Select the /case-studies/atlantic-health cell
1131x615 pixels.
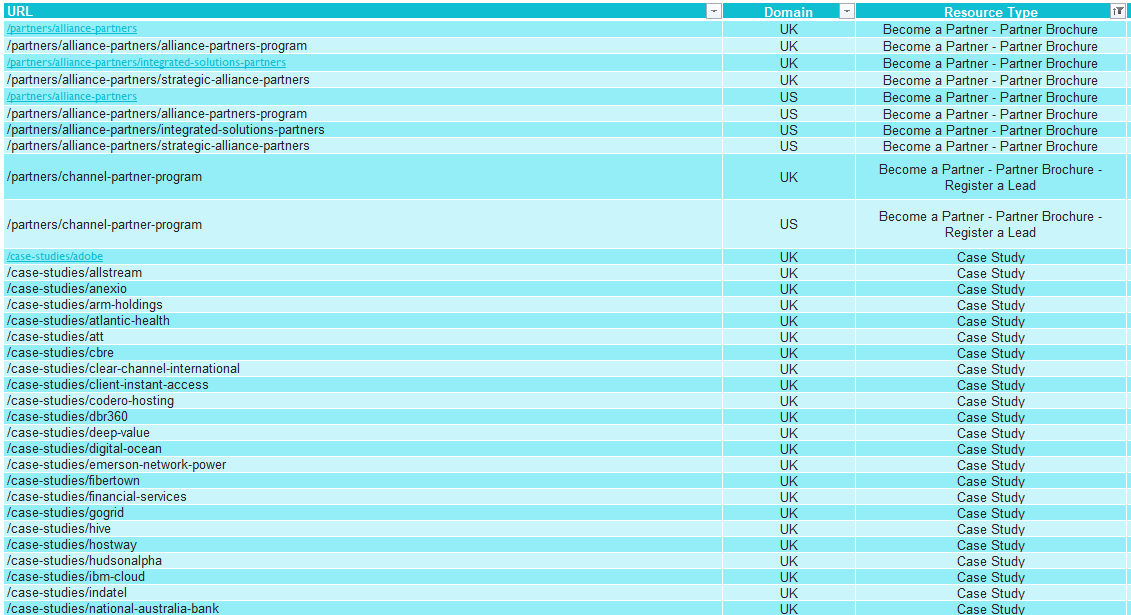tap(363, 320)
